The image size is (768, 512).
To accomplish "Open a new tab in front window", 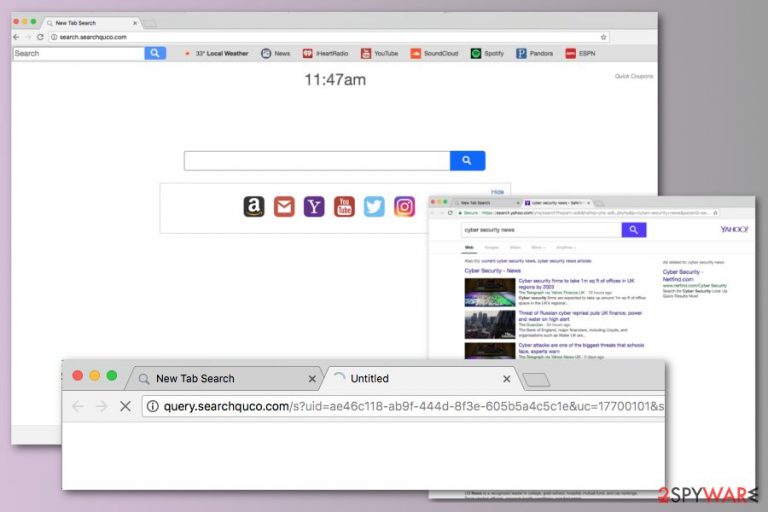I will (x=536, y=380).
